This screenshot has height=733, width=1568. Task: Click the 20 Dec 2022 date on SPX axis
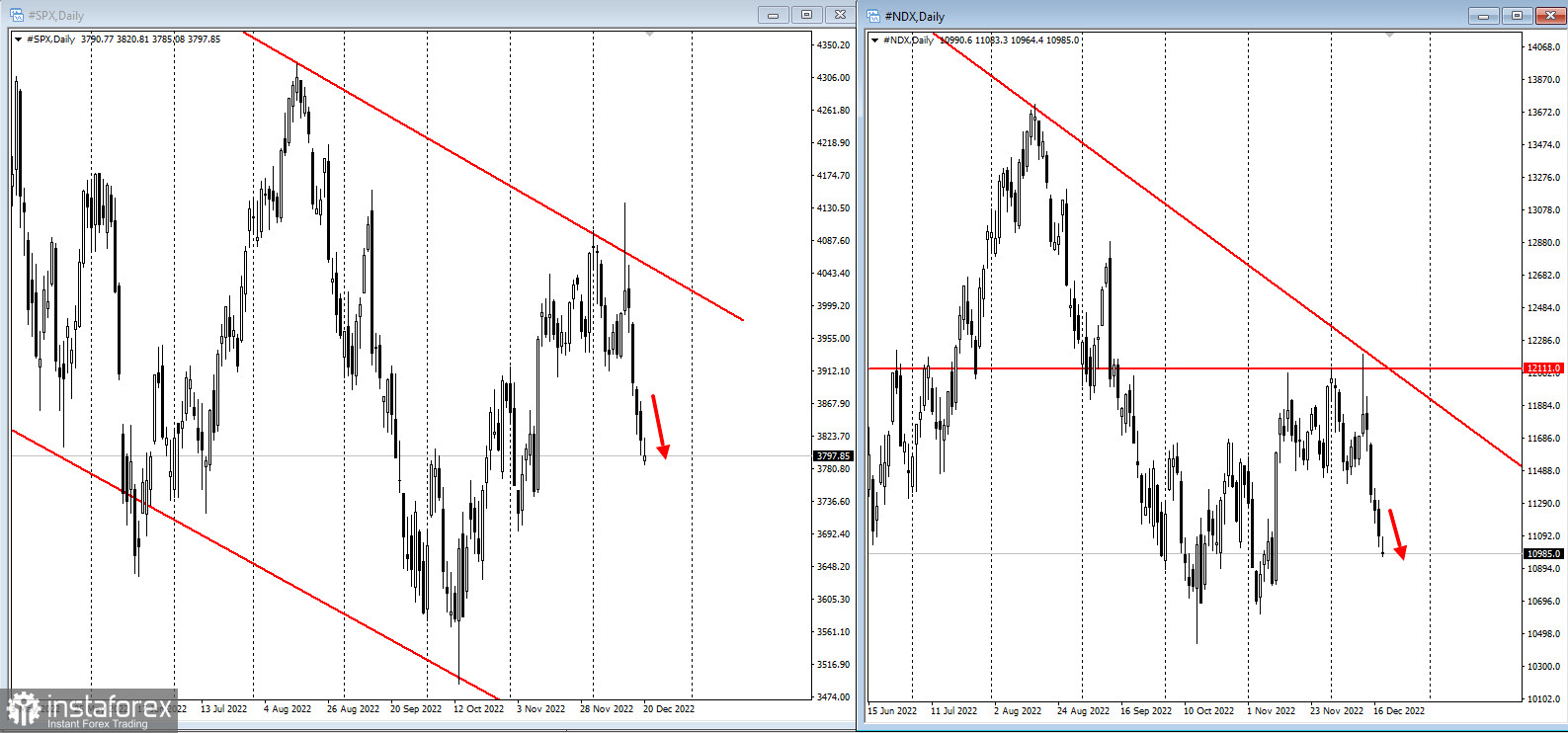(x=669, y=709)
